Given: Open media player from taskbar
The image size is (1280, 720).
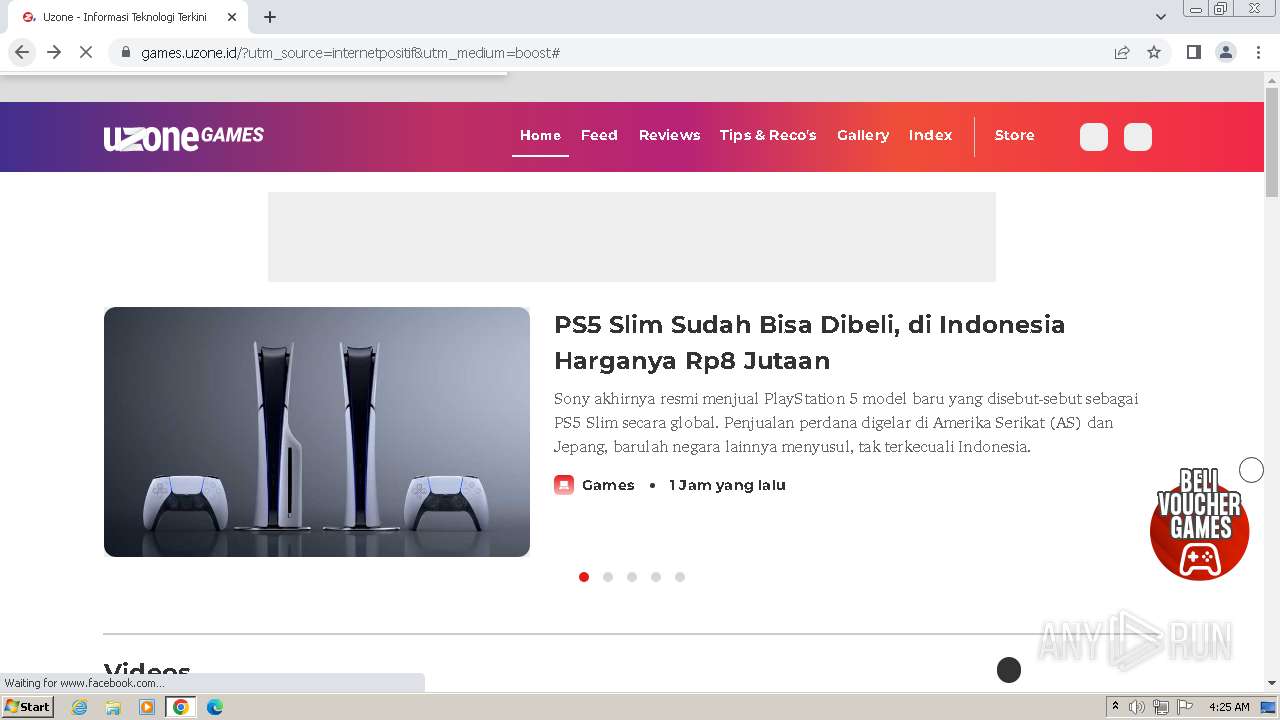Looking at the screenshot, I should click(x=147, y=707).
